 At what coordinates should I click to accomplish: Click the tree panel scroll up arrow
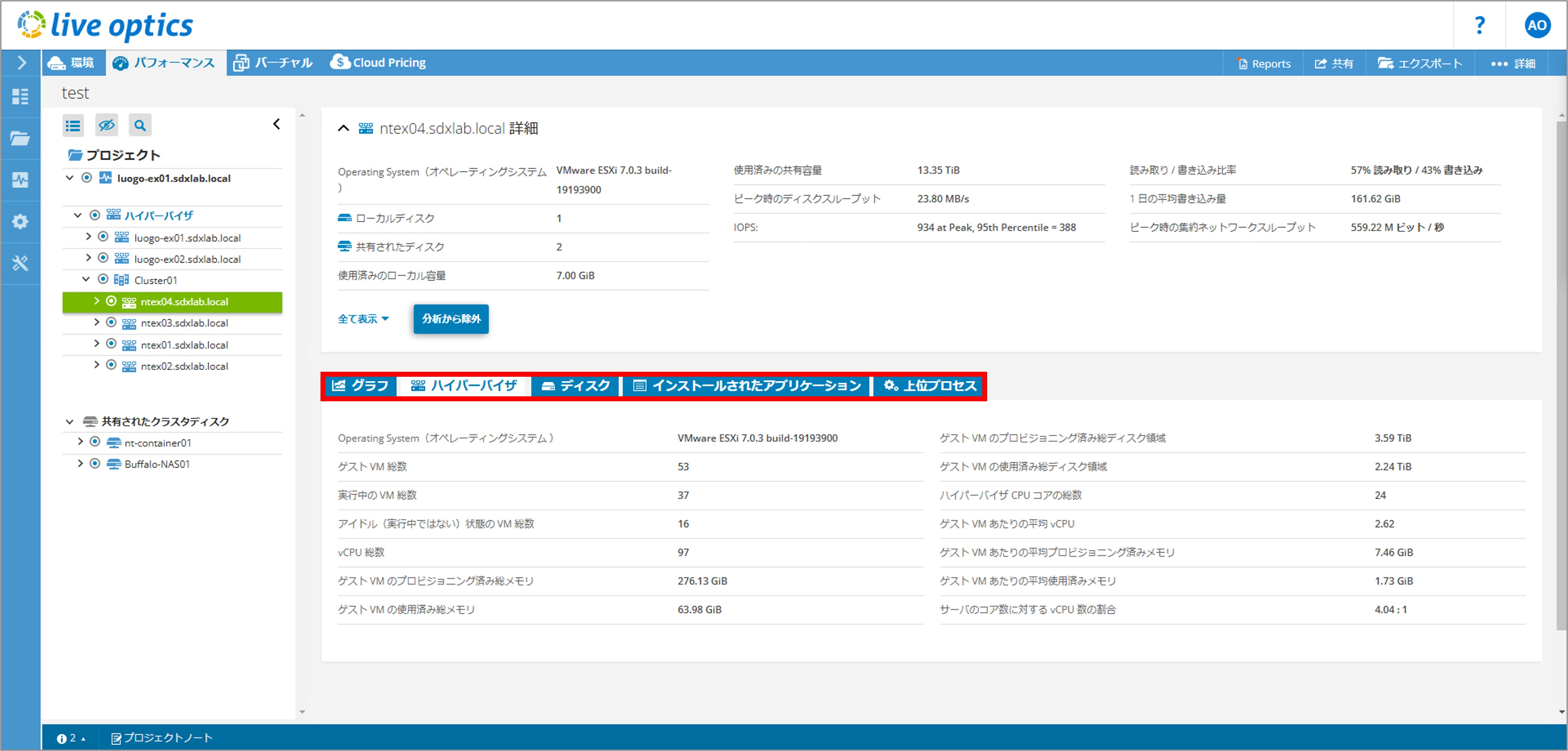(x=302, y=115)
